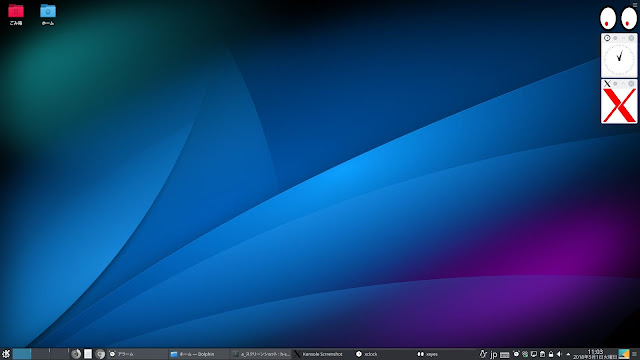The width and height of the screenshot is (640, 360).
Task: Open the xclock window menu icon
Action: click(607, 38)
